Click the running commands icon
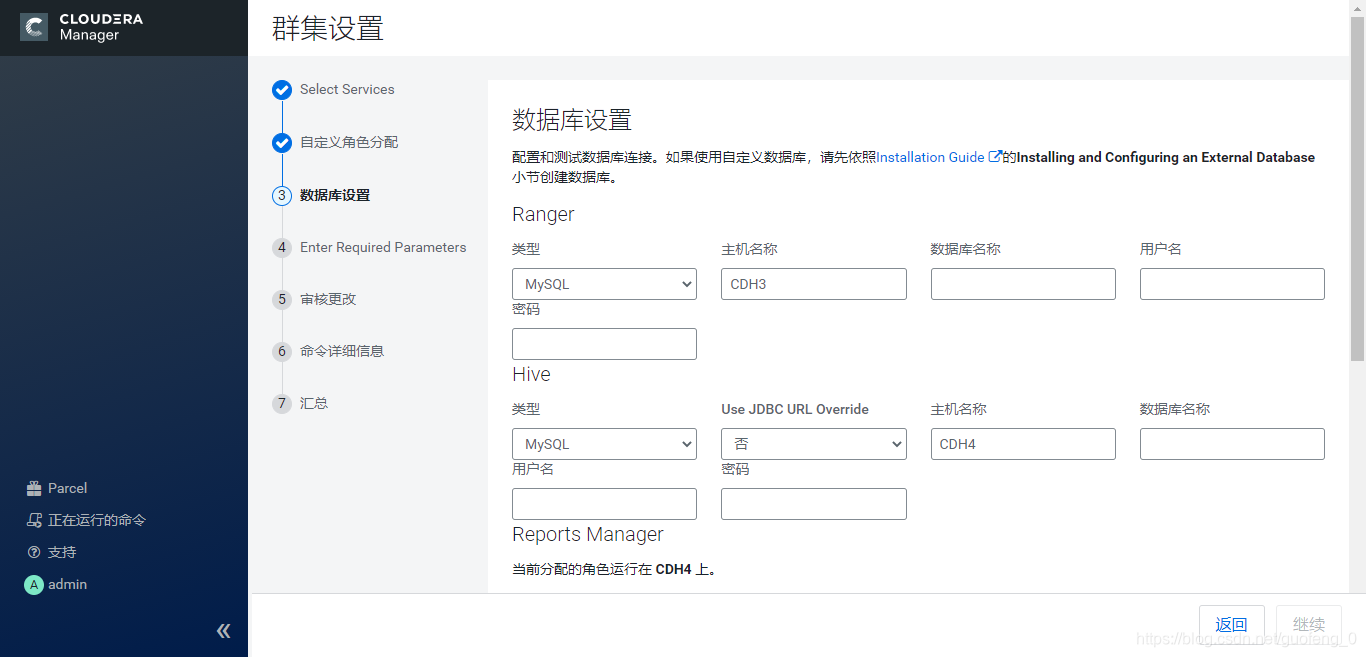 [x=34, y=520]
